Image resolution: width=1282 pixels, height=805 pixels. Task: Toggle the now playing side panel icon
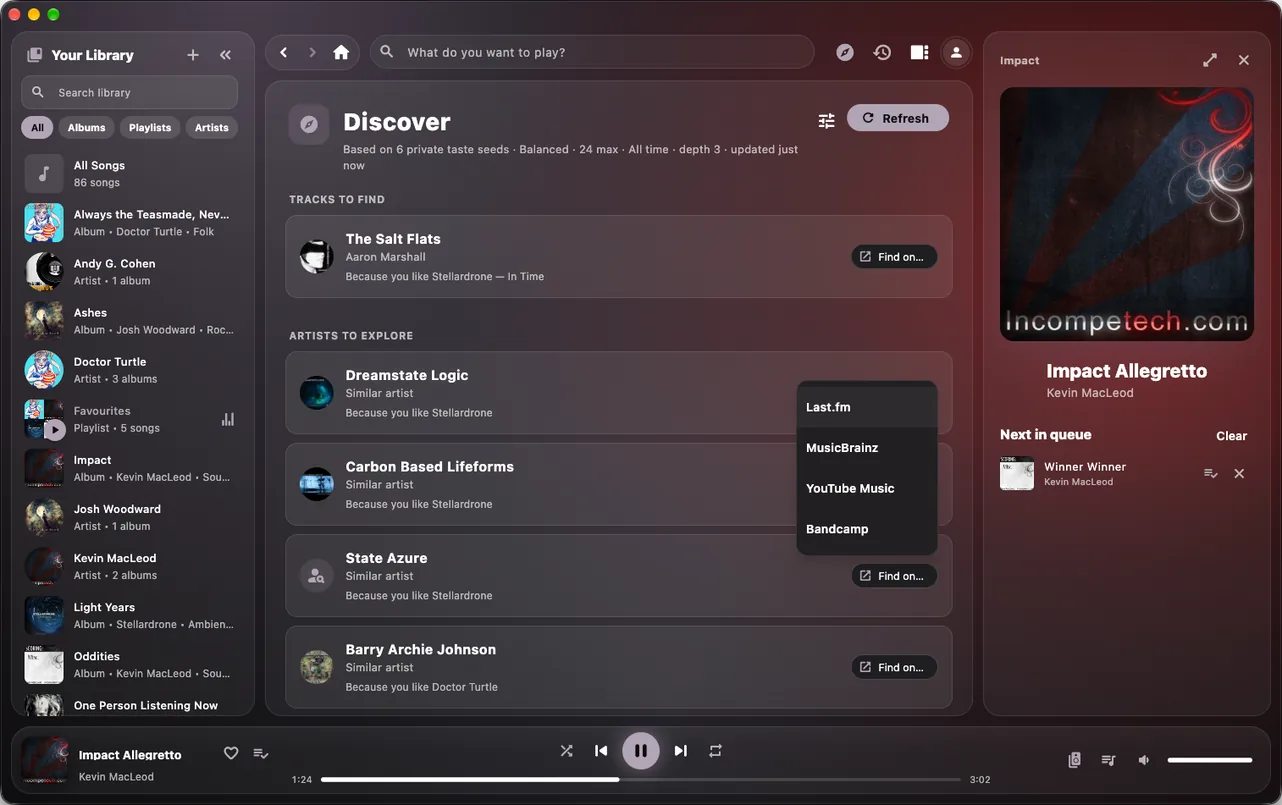pyautogui.click(x=919, y=52)
